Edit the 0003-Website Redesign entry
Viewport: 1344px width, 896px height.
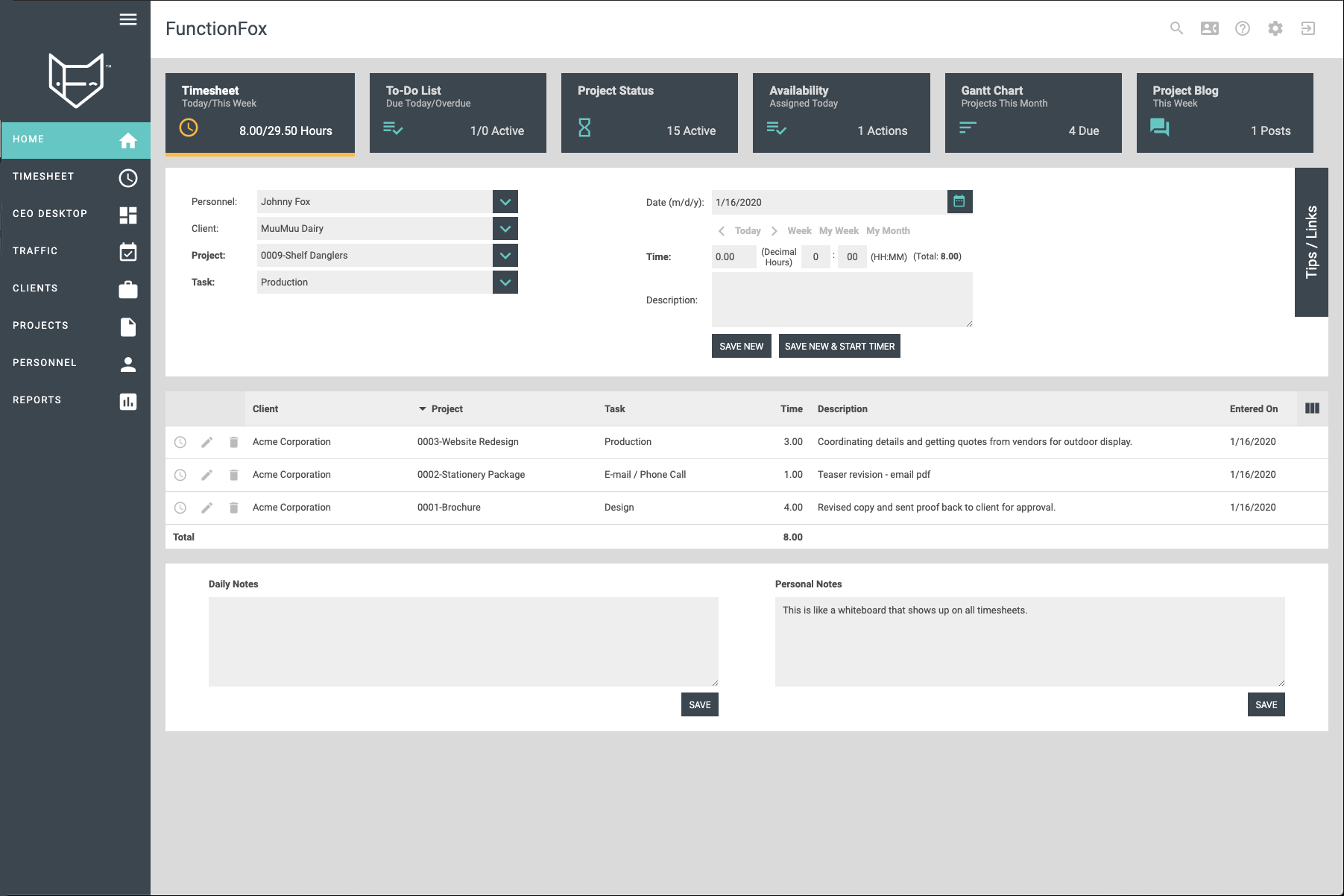coord(207,442)
